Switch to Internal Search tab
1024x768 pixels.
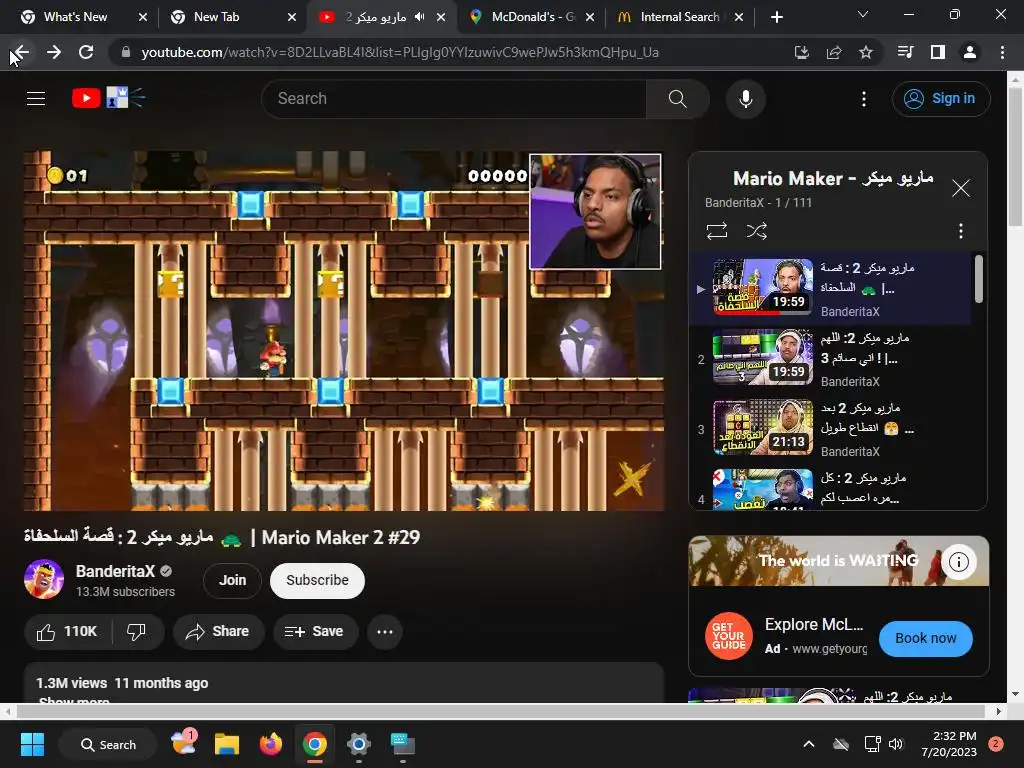[x=679, y=17]
